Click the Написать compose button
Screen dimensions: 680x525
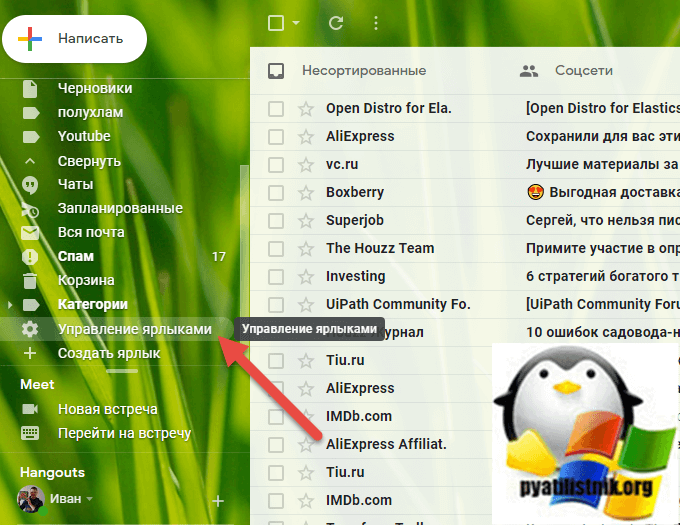pyautogui.click(x=75, y=39)
